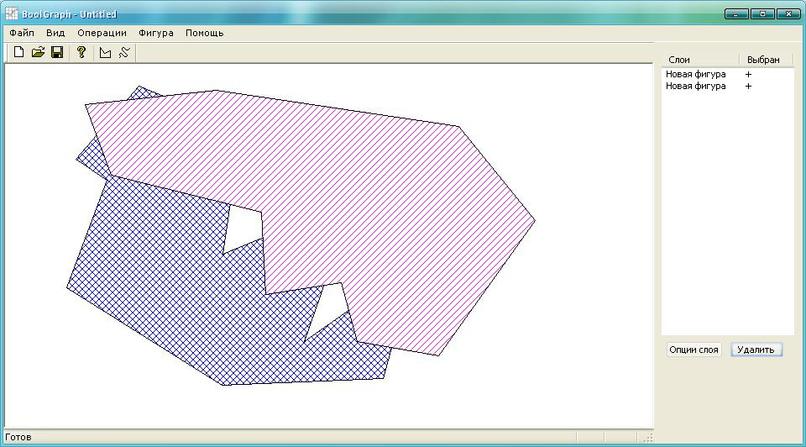Click the BoolGraph application icon in the title bar
The height and width of the screenshot is (447, 806).
point(11,13)
